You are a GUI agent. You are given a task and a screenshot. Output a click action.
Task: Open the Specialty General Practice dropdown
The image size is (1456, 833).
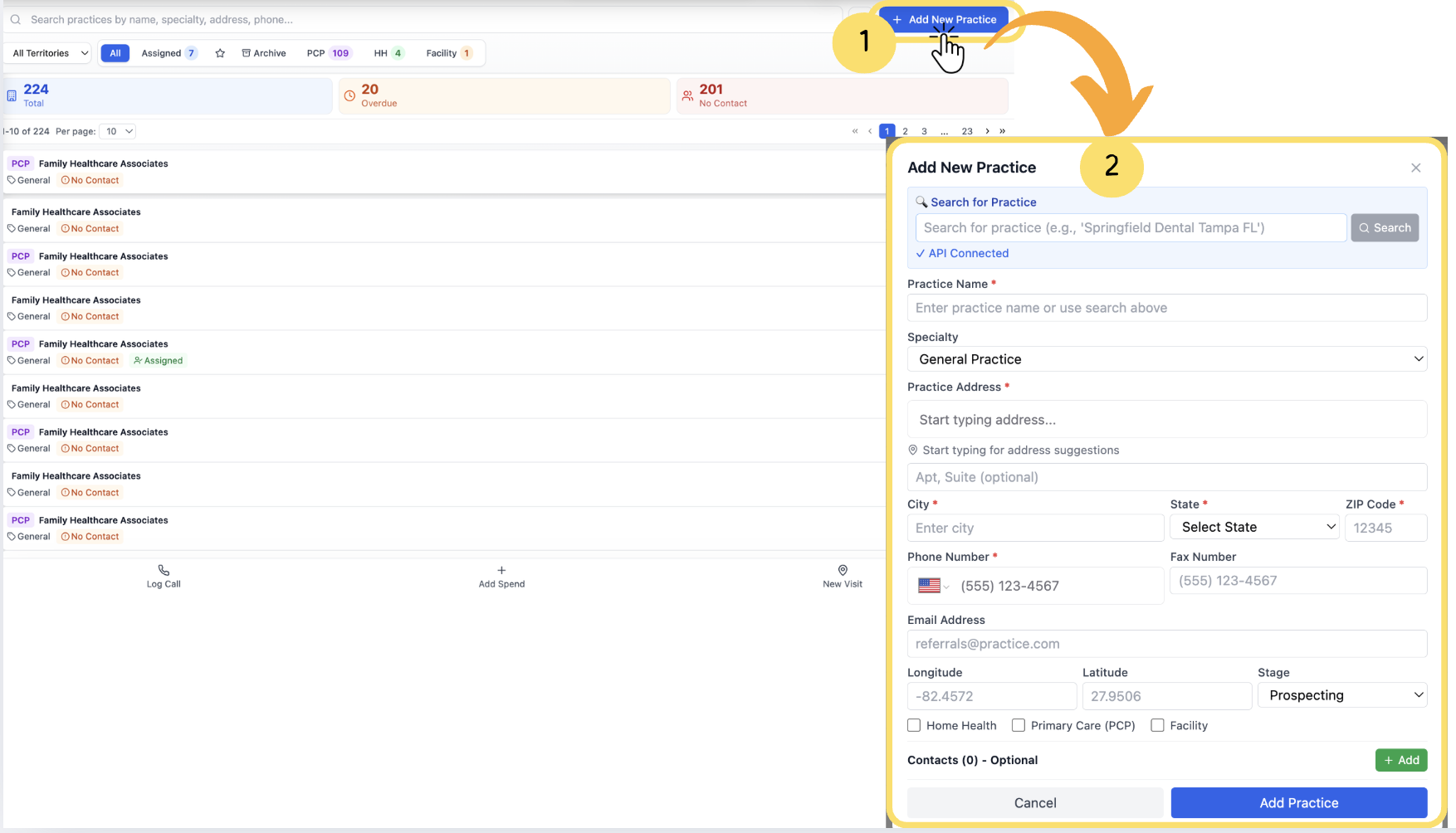point(1166,359)
